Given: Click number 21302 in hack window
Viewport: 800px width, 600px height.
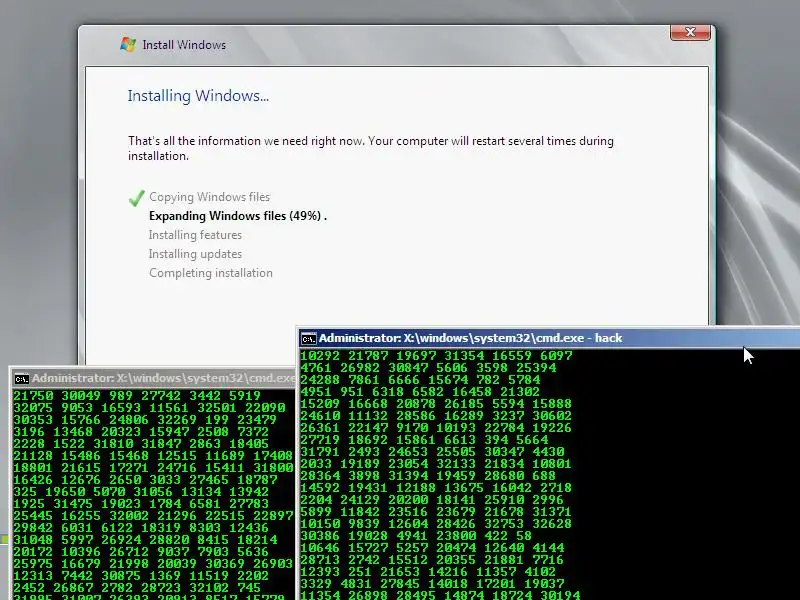Looking at the screenshot, I should tap(520, 392).
